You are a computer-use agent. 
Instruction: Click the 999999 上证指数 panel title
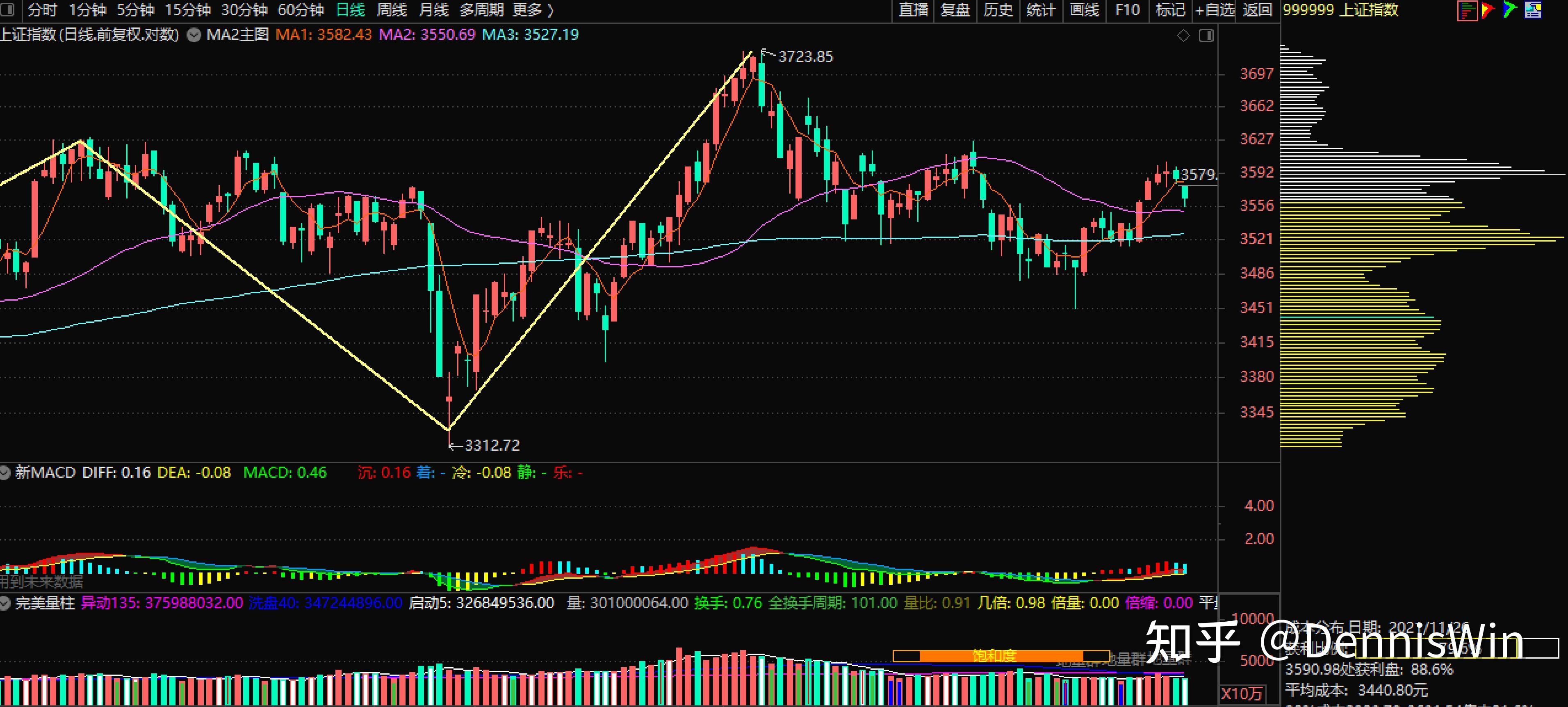1340,10
